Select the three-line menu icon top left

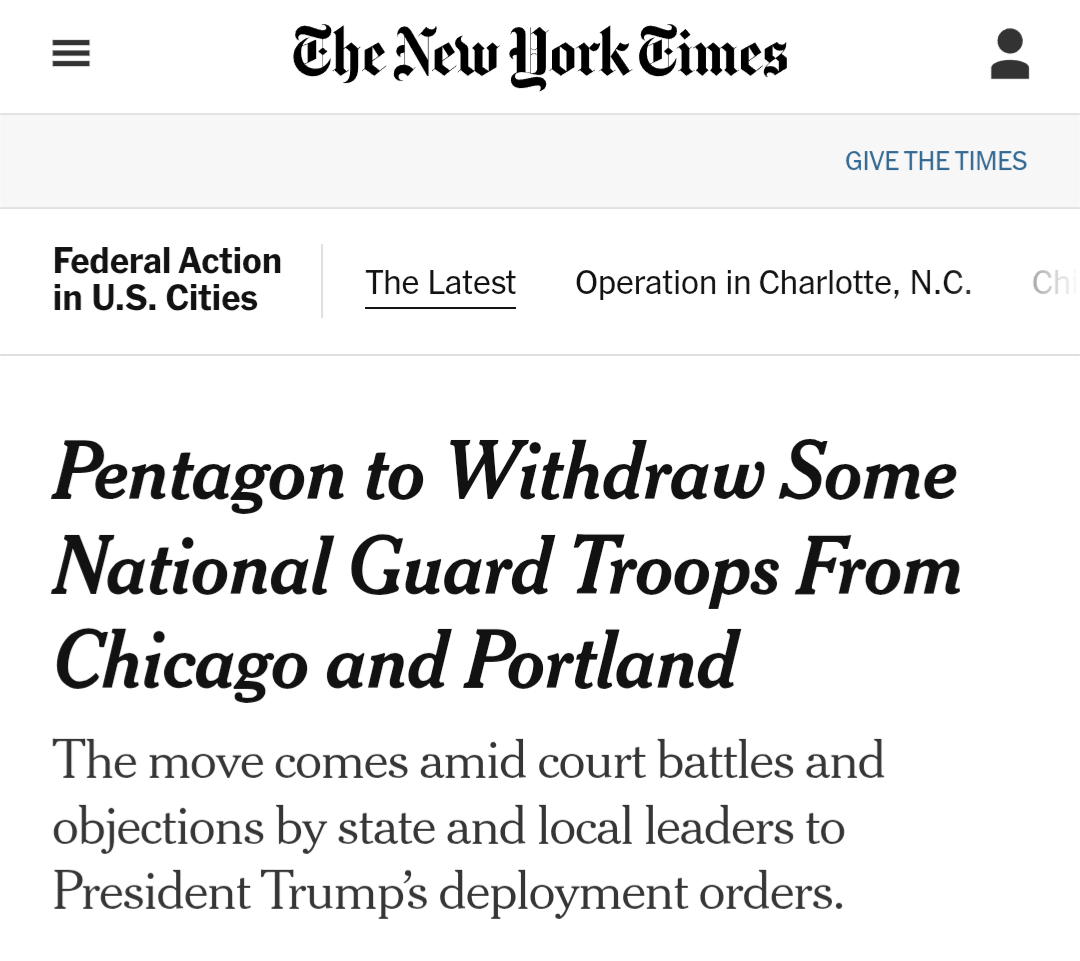point(70,53)
